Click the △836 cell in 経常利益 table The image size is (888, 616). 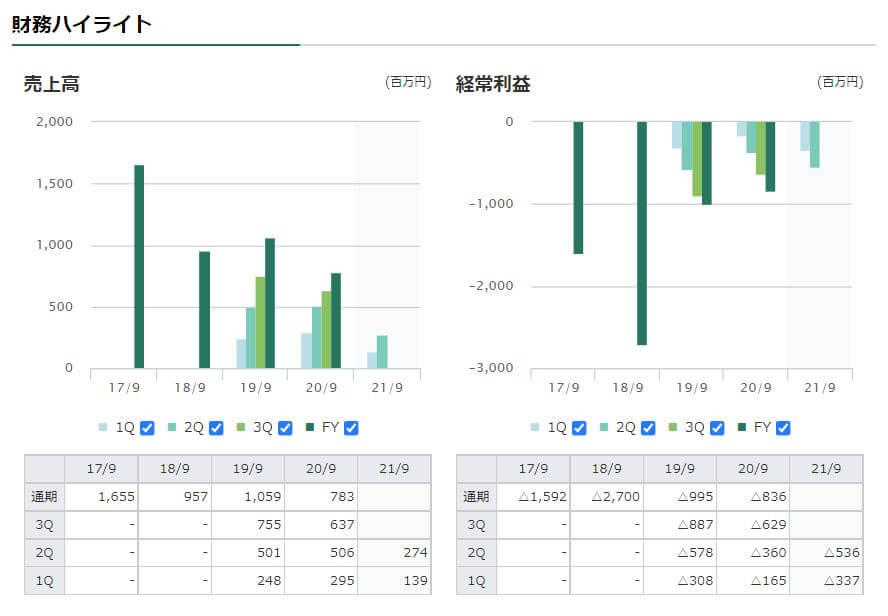coord(753,497)
